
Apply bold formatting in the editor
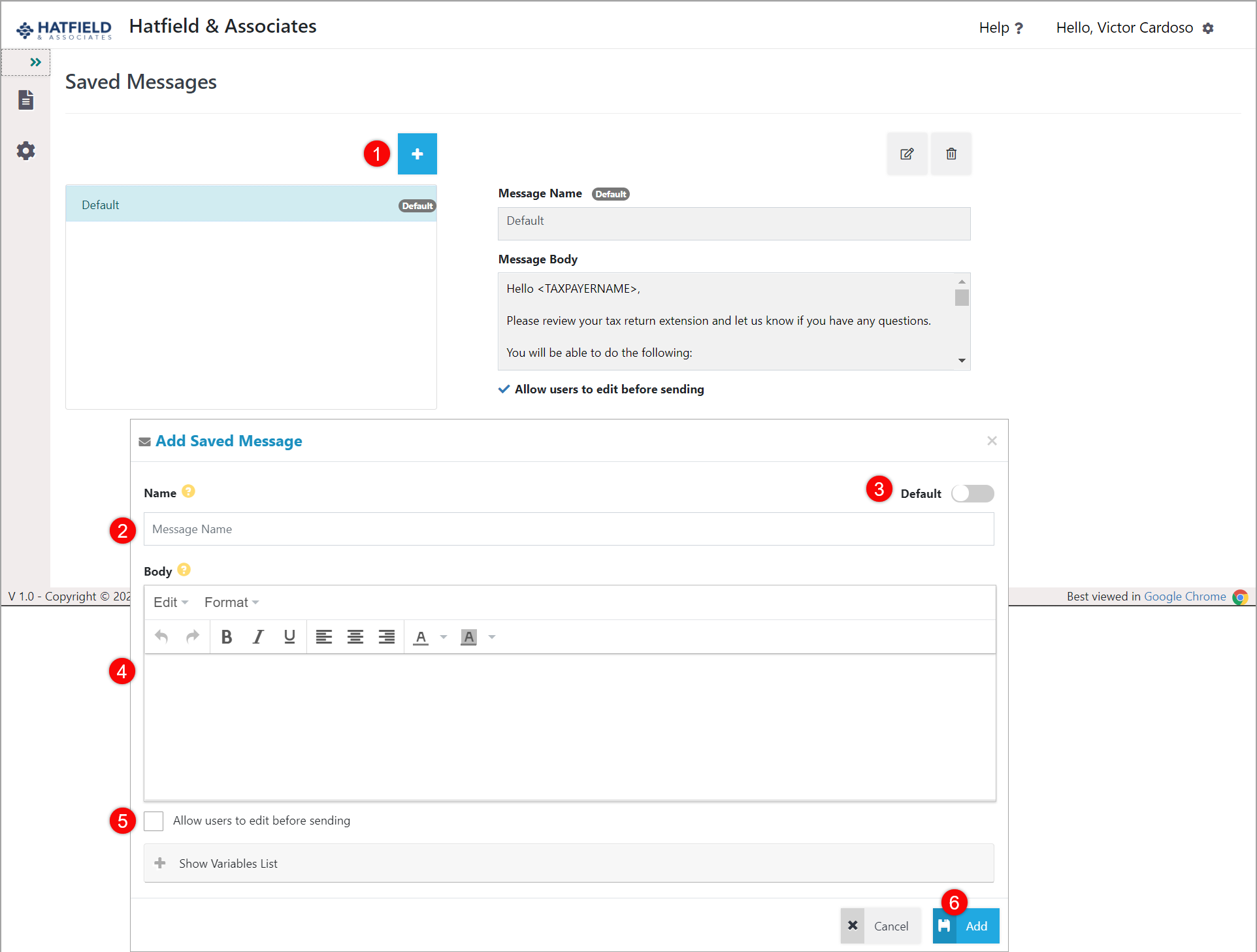[x=226, y=636]
